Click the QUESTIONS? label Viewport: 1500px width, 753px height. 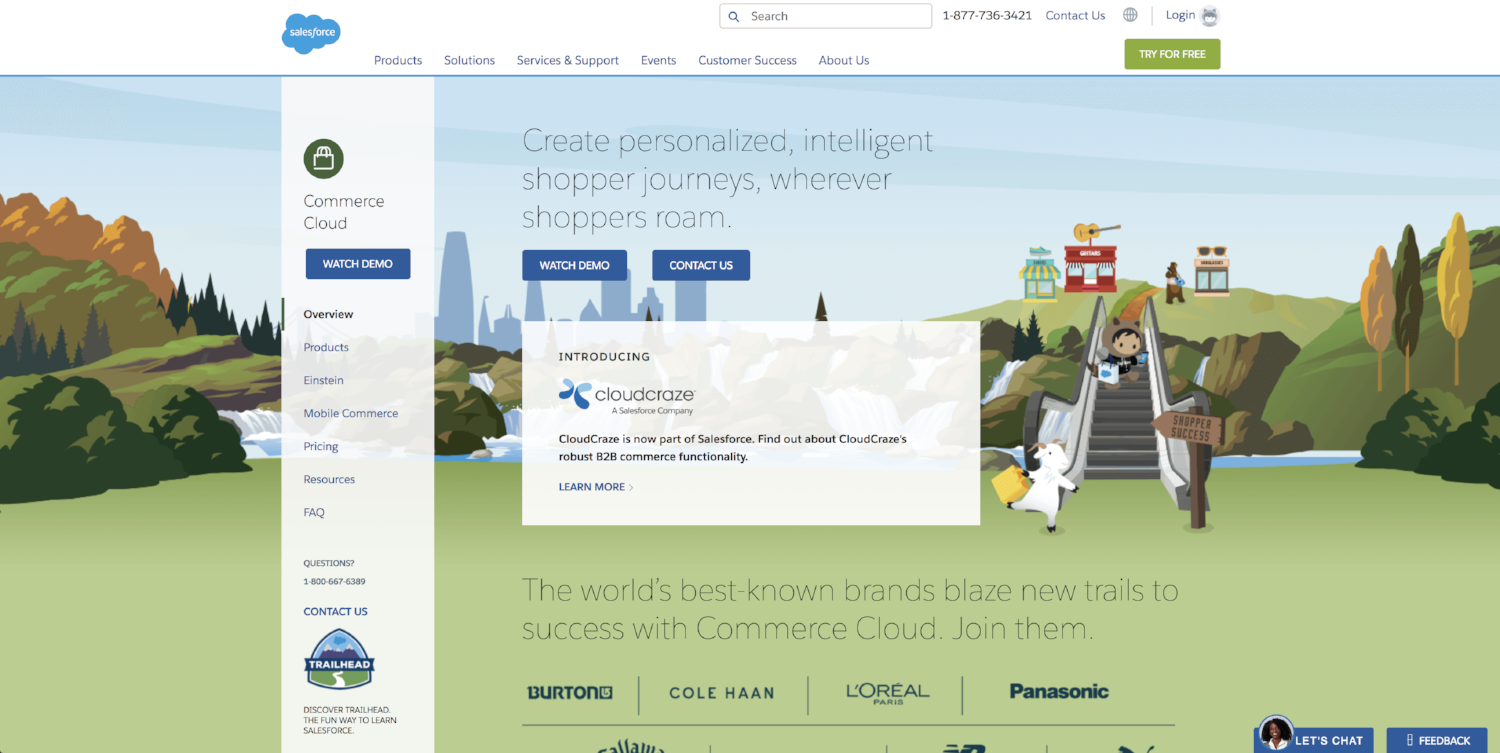[329, 563]
